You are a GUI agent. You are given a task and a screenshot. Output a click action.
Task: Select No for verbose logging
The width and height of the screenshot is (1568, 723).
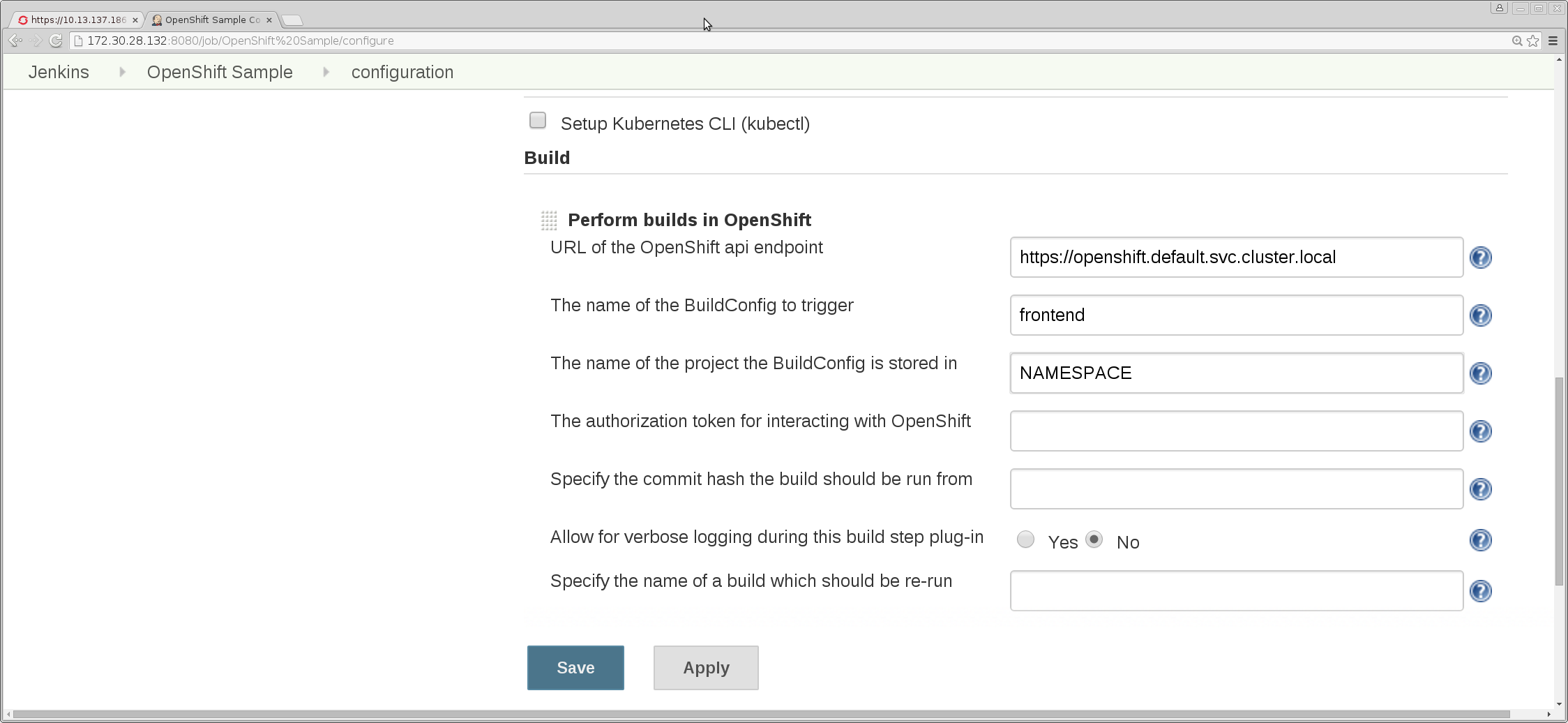[x=1094, y=539]
